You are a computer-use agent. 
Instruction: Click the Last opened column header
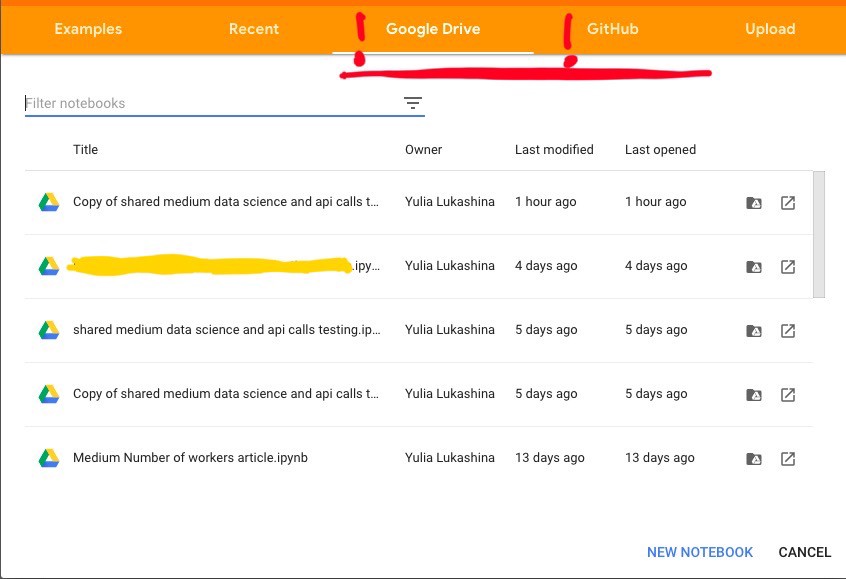tap(660, 149)
